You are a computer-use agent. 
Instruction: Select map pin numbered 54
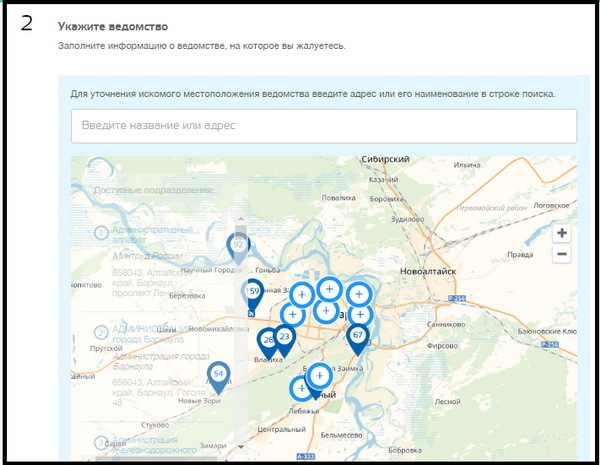pos(218,377)
